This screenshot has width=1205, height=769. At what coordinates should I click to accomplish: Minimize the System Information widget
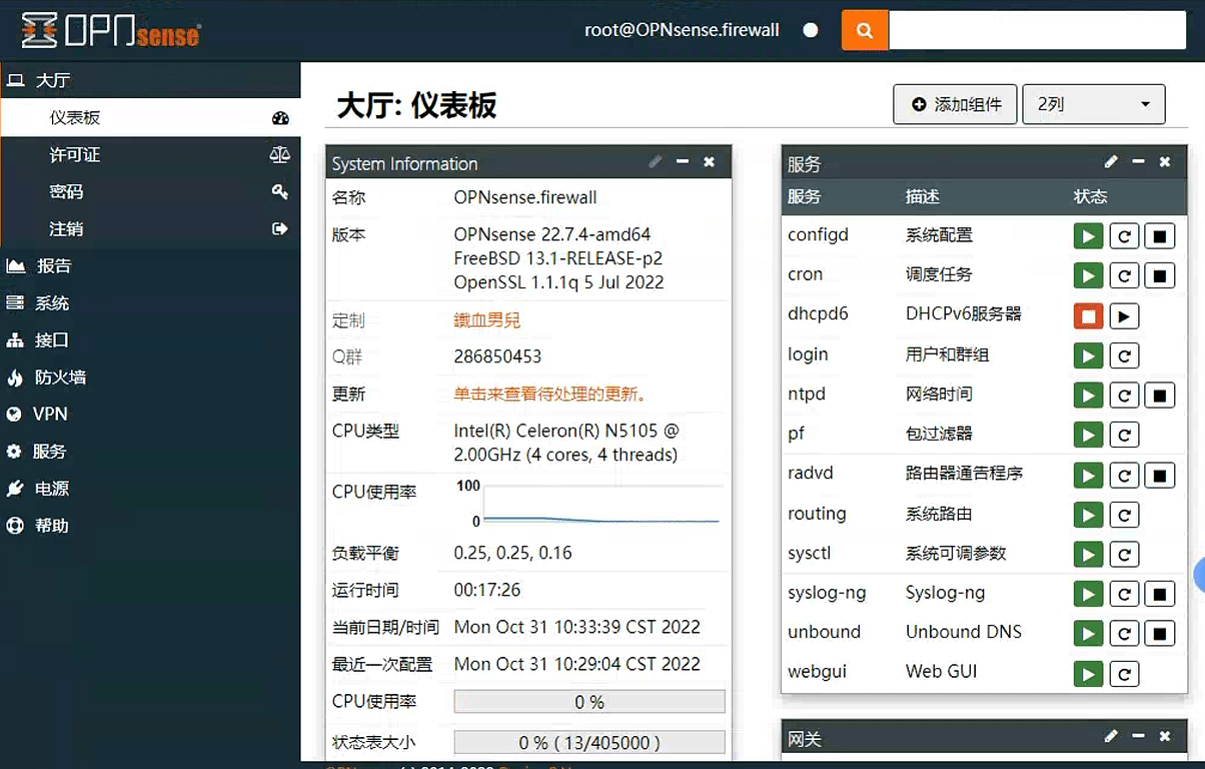pyautogui.click(x=682, y=162)
